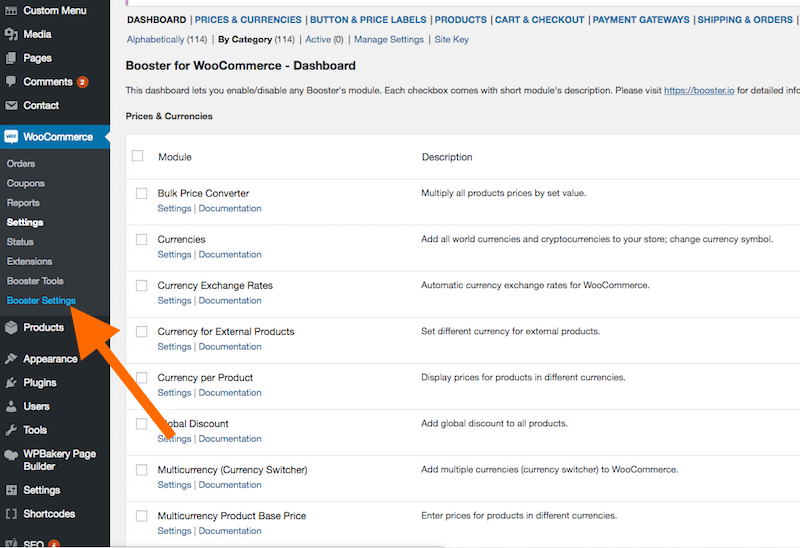
Task: Click the Shortcodes brackets icon
Action: click(x=11, y=514)
